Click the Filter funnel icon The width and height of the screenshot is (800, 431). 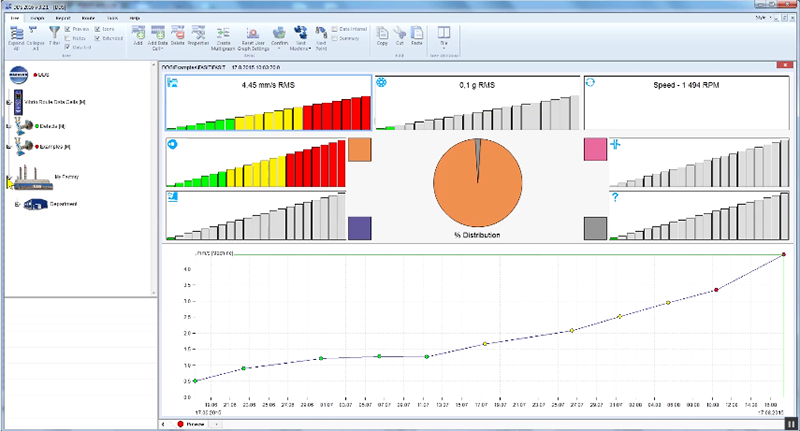[55, 38]
